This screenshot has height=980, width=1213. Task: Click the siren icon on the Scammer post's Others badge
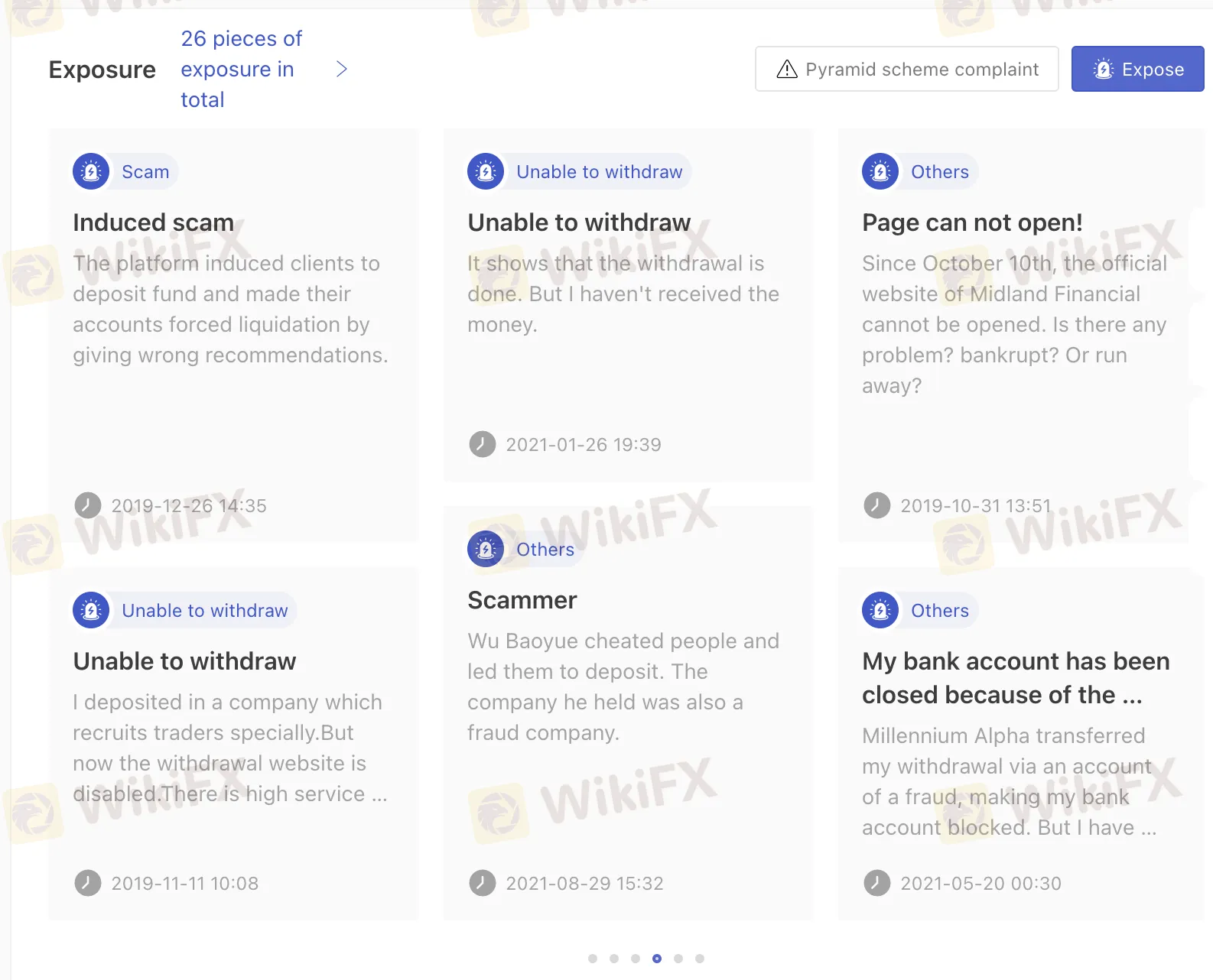(486, 549)
